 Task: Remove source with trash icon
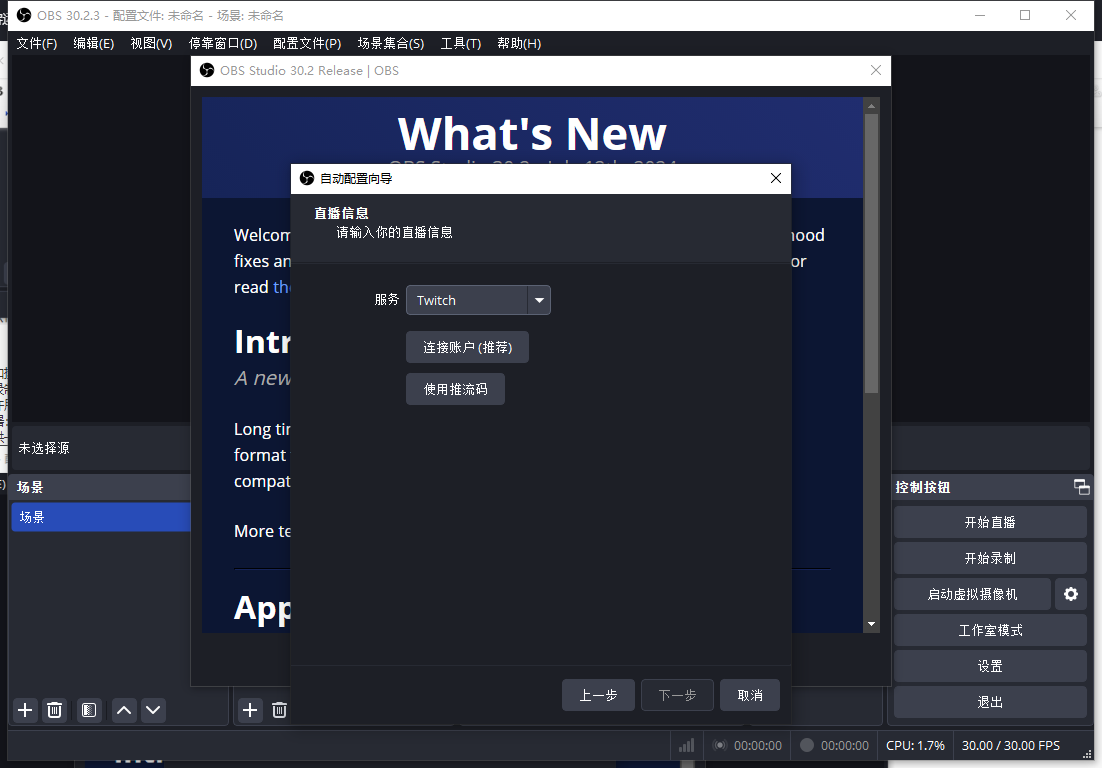279,710
